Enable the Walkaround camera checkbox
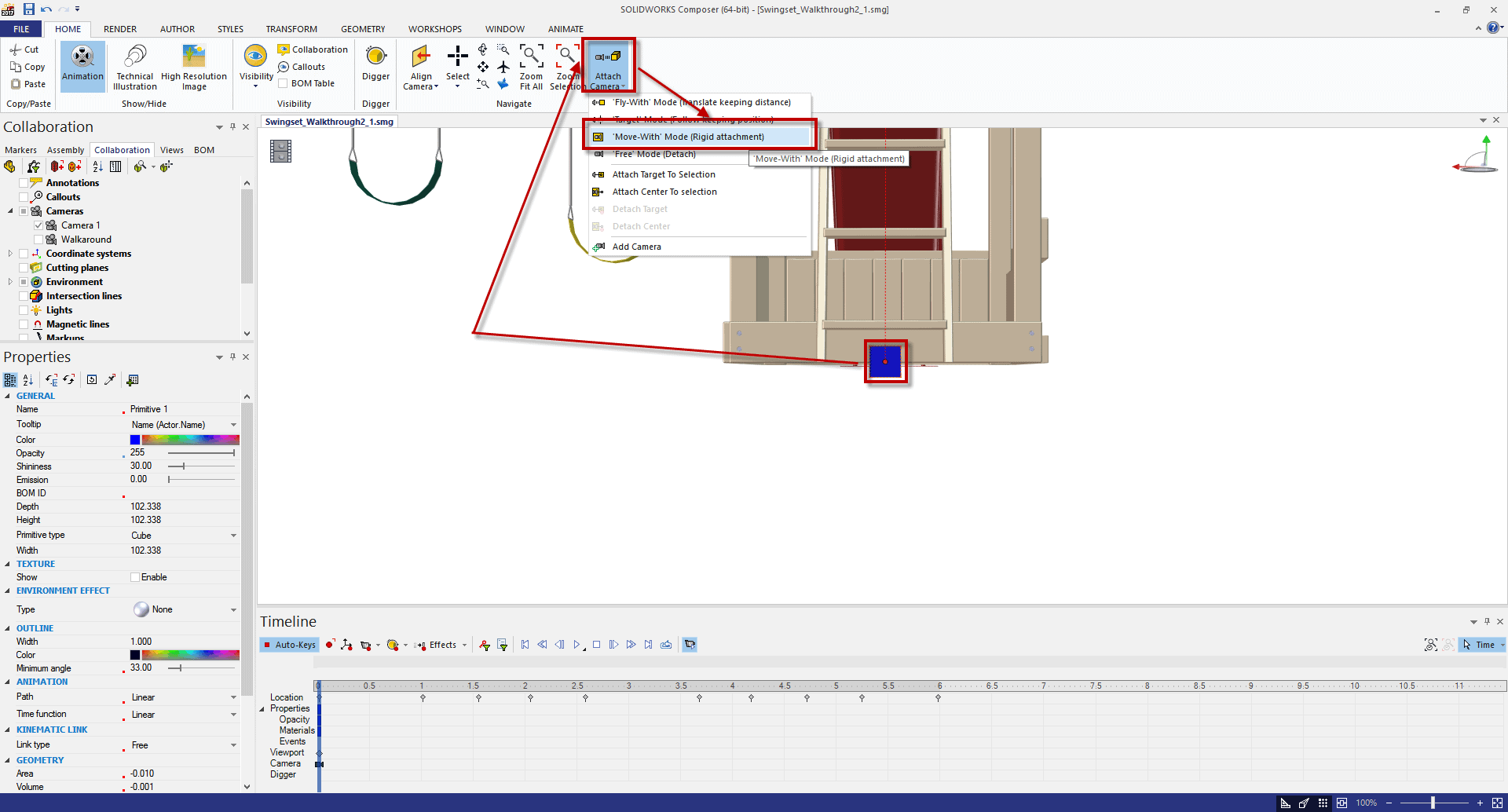This screenshot has width=1508, height=812. pos(38,240)
